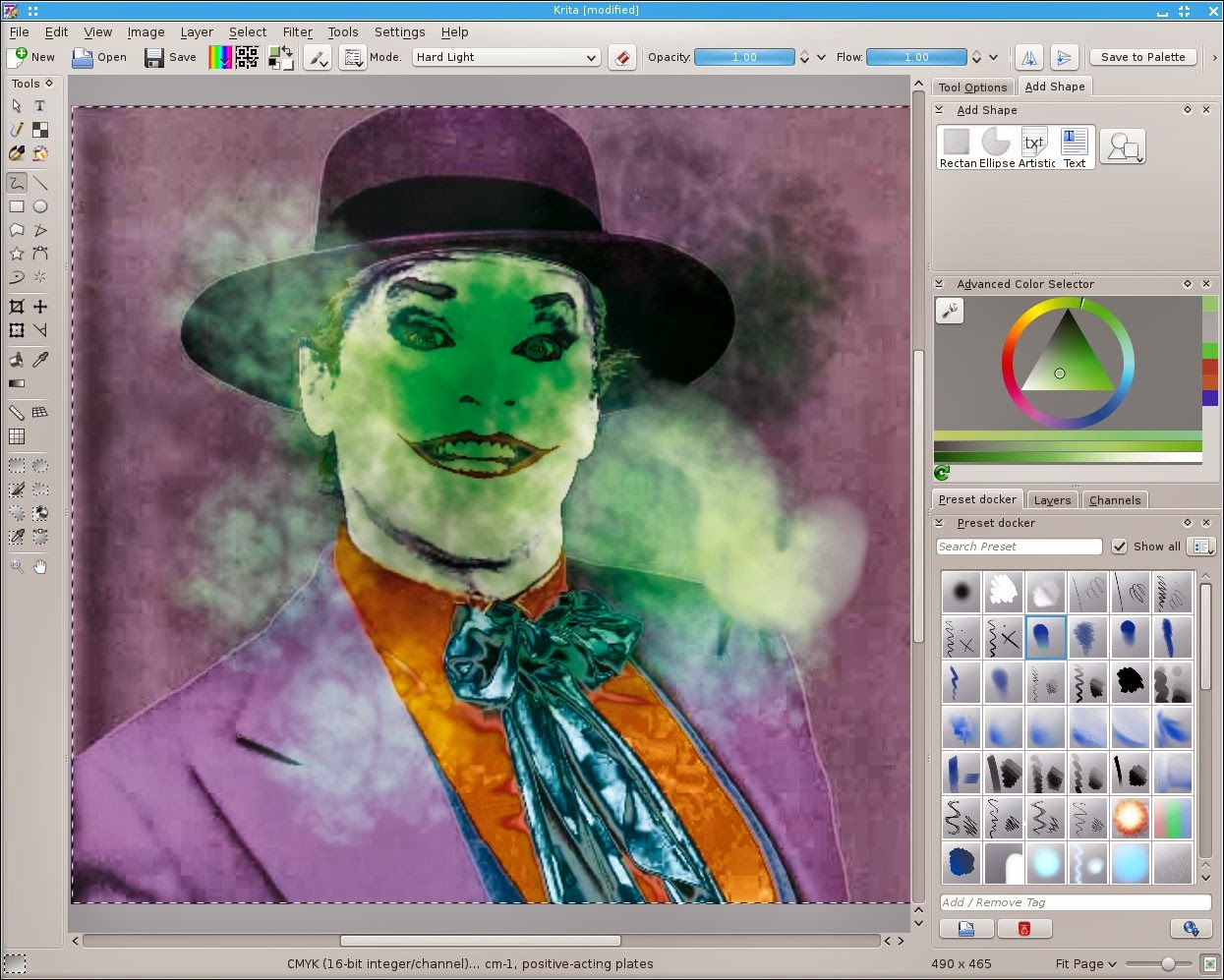Collapse the Add Shape docker
This screenshot has height=980, width=1224.
pyautogui.click(x=939, y=109)
